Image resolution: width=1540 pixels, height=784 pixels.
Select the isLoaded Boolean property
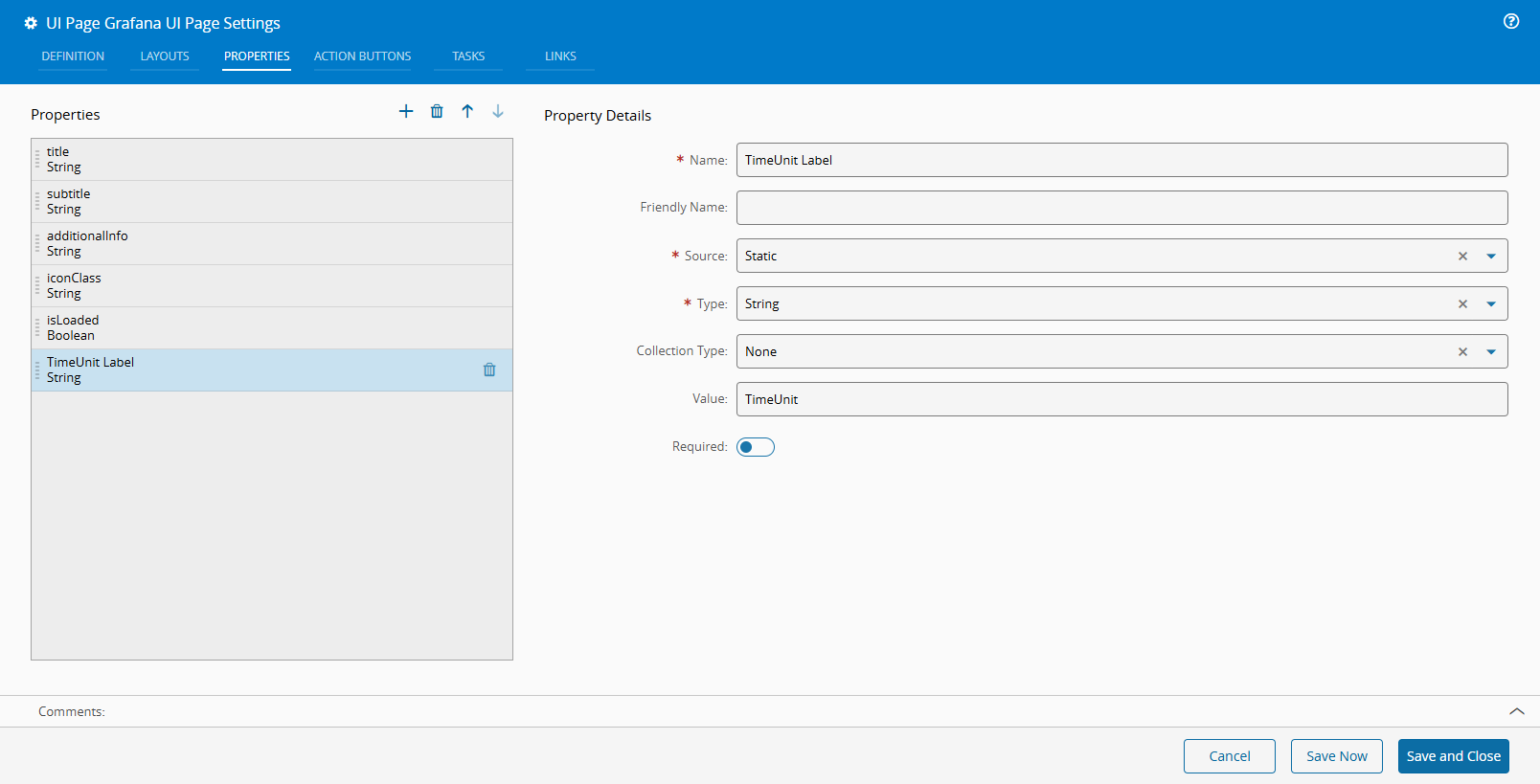click(272, 328)
